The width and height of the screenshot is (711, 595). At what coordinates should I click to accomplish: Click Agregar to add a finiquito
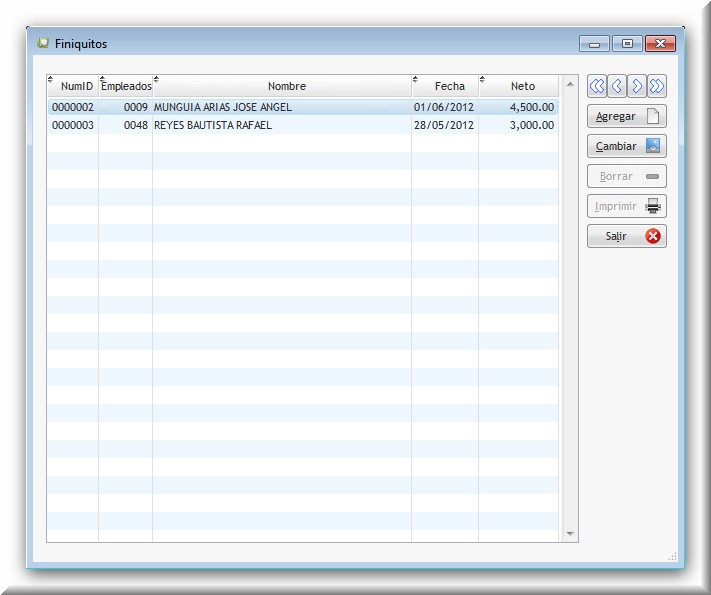pos(627,116)
